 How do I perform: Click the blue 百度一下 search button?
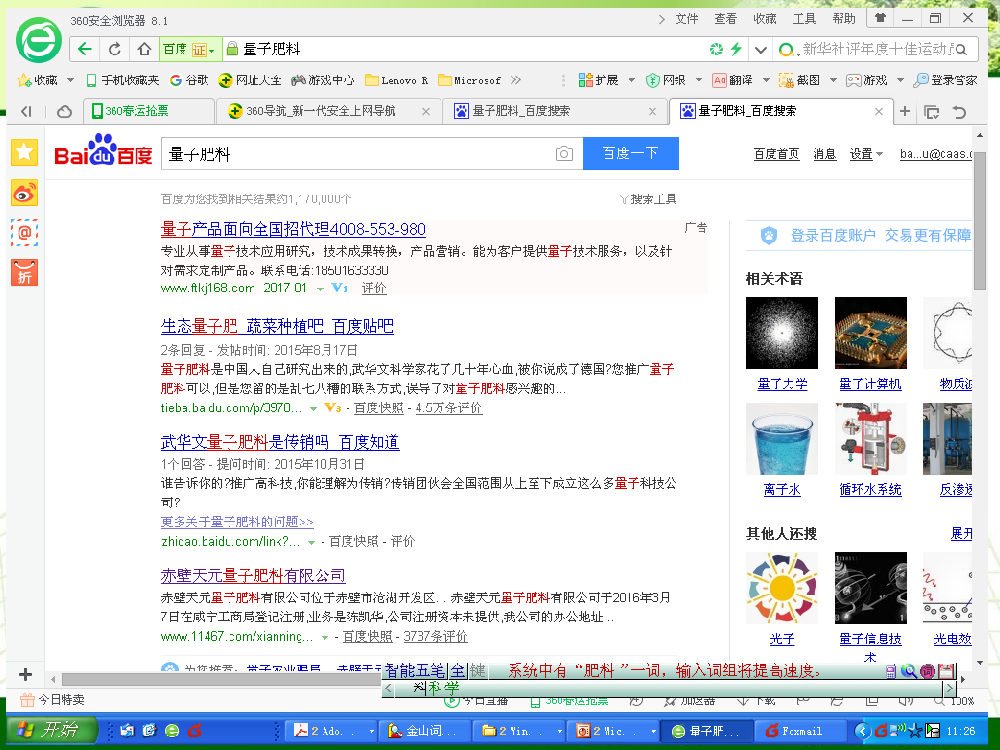point(631,154)
